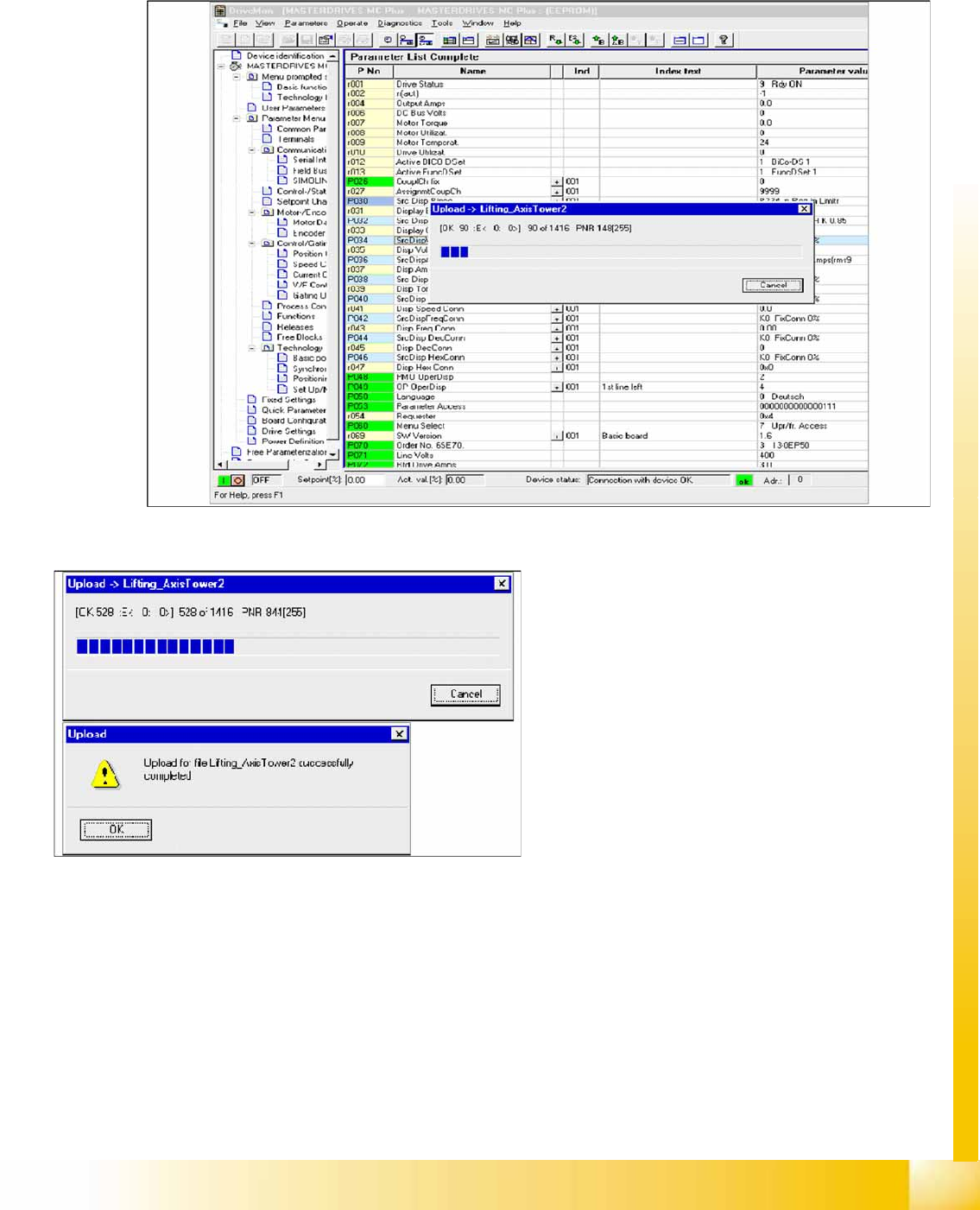Collapse the Parameter Menu tree node
Viewport: 980px width, 1210px height.
pos(237,118)
